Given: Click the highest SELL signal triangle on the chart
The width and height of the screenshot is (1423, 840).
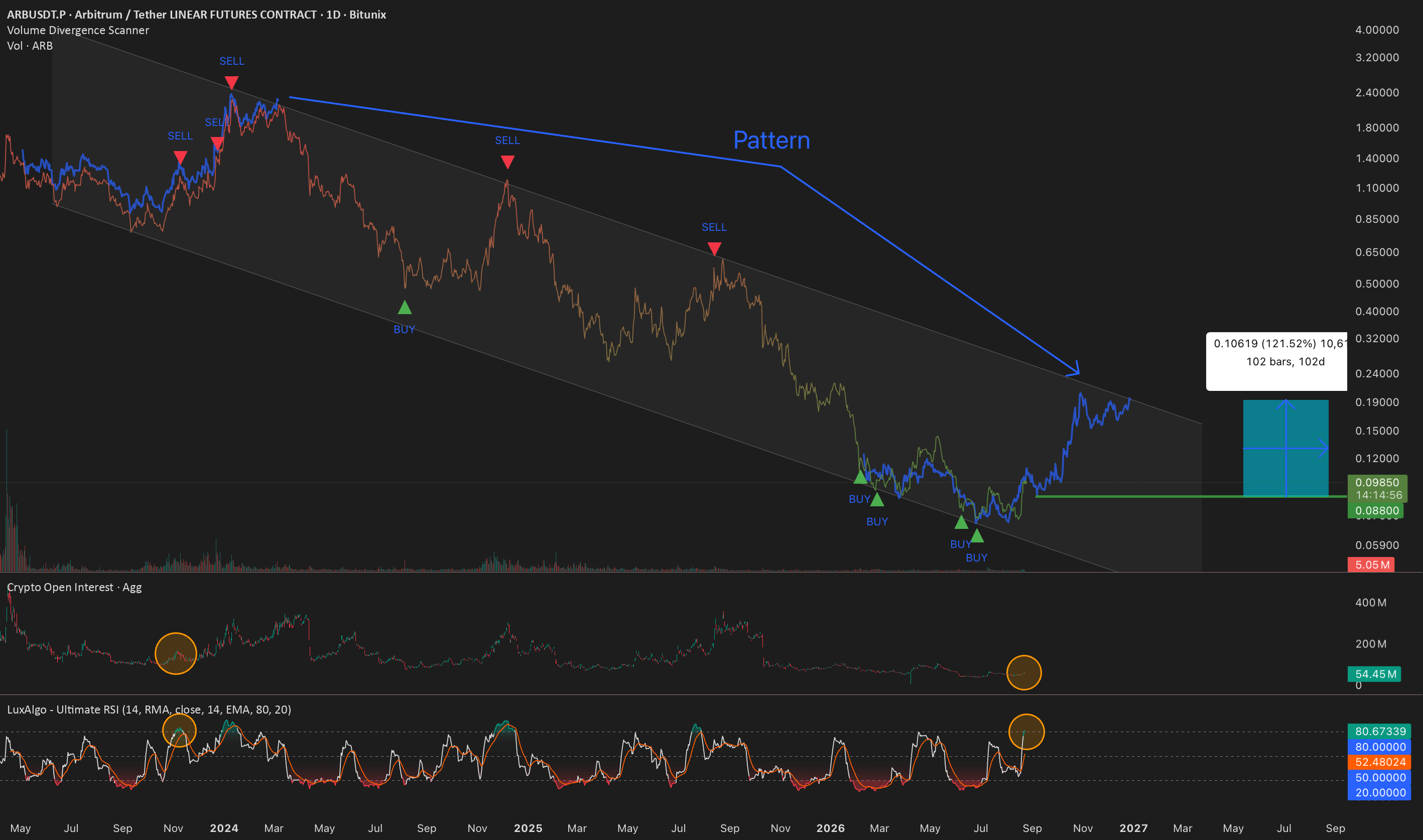Looking at the screenshot, I should coord(231,83).
